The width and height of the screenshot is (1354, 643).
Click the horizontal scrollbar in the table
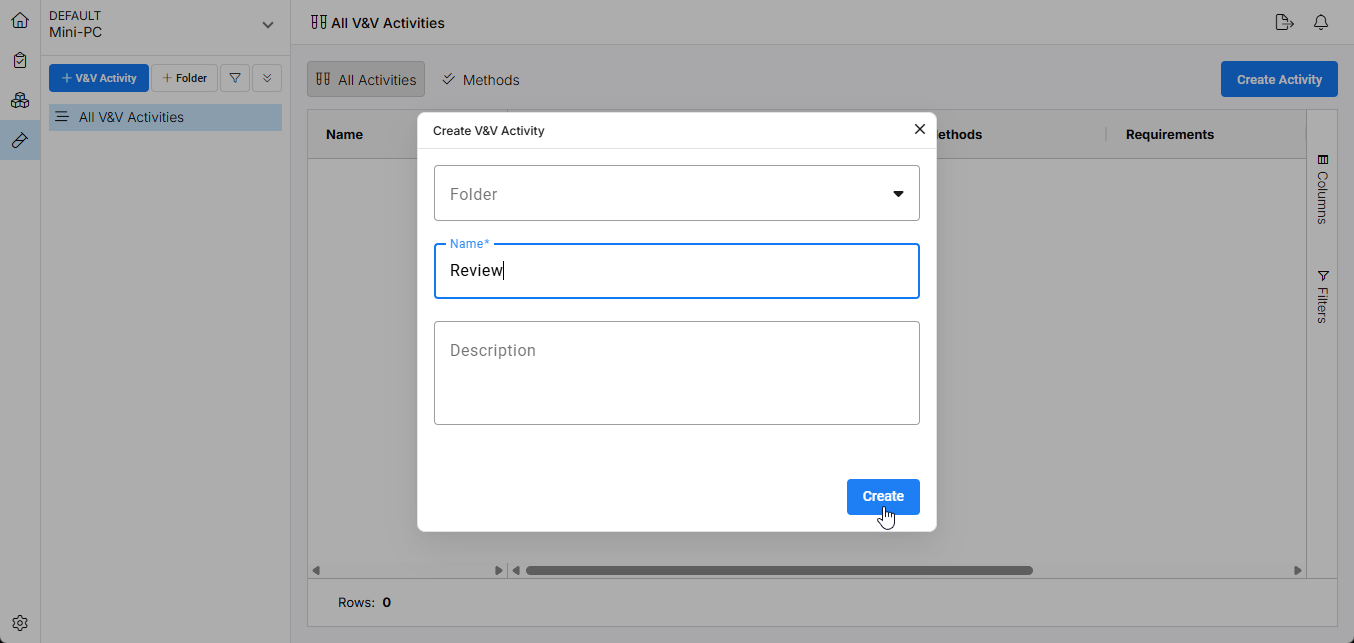(x=779, y=571)
